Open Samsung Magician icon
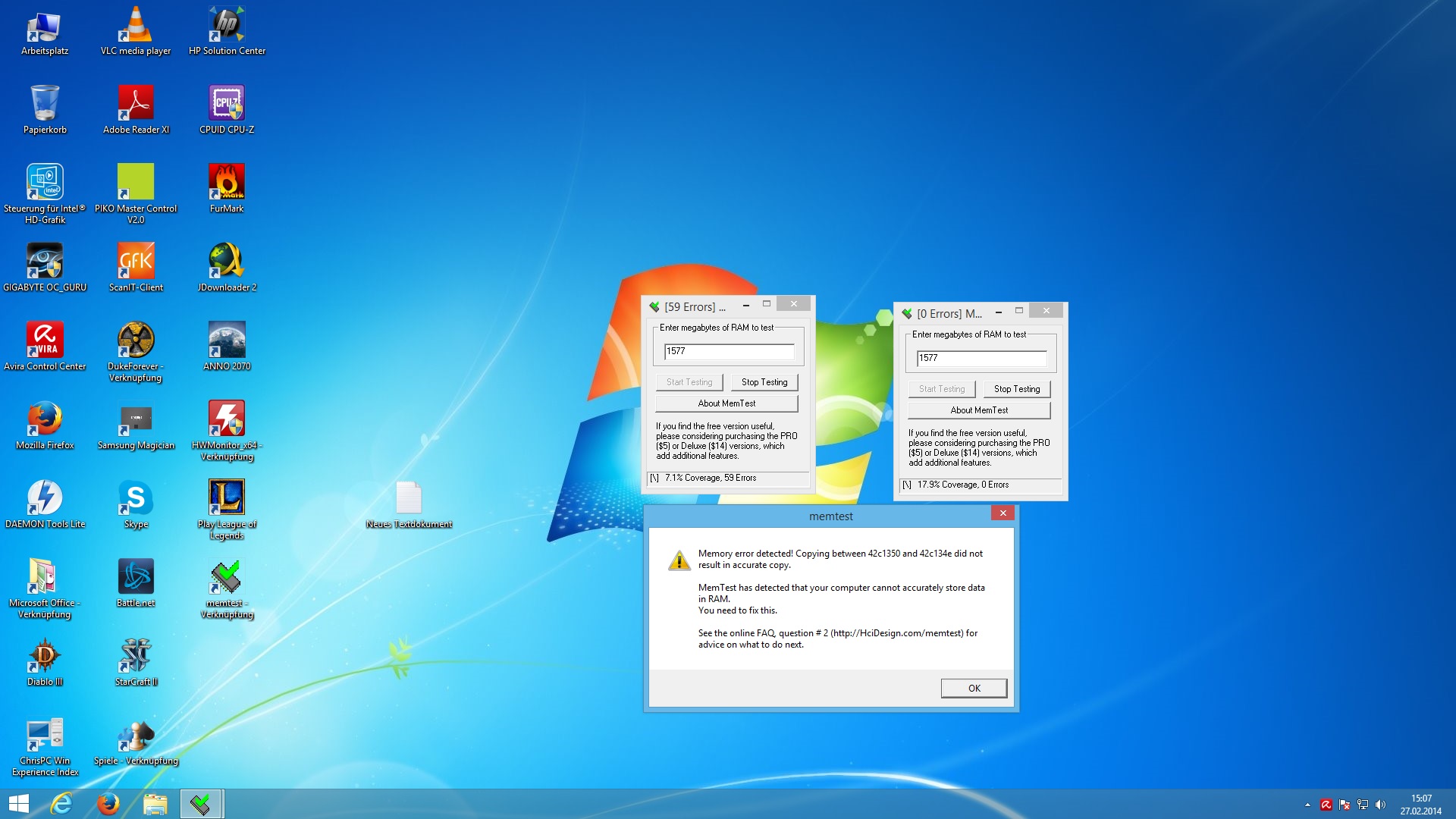 click(x=136, y=419)
